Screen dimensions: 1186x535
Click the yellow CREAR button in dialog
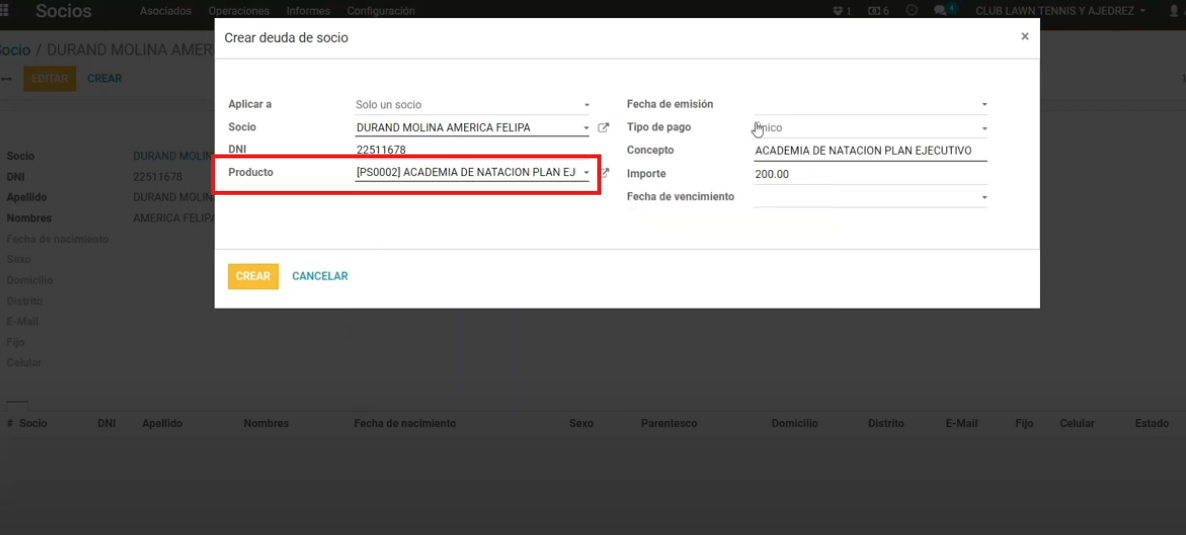253,276
